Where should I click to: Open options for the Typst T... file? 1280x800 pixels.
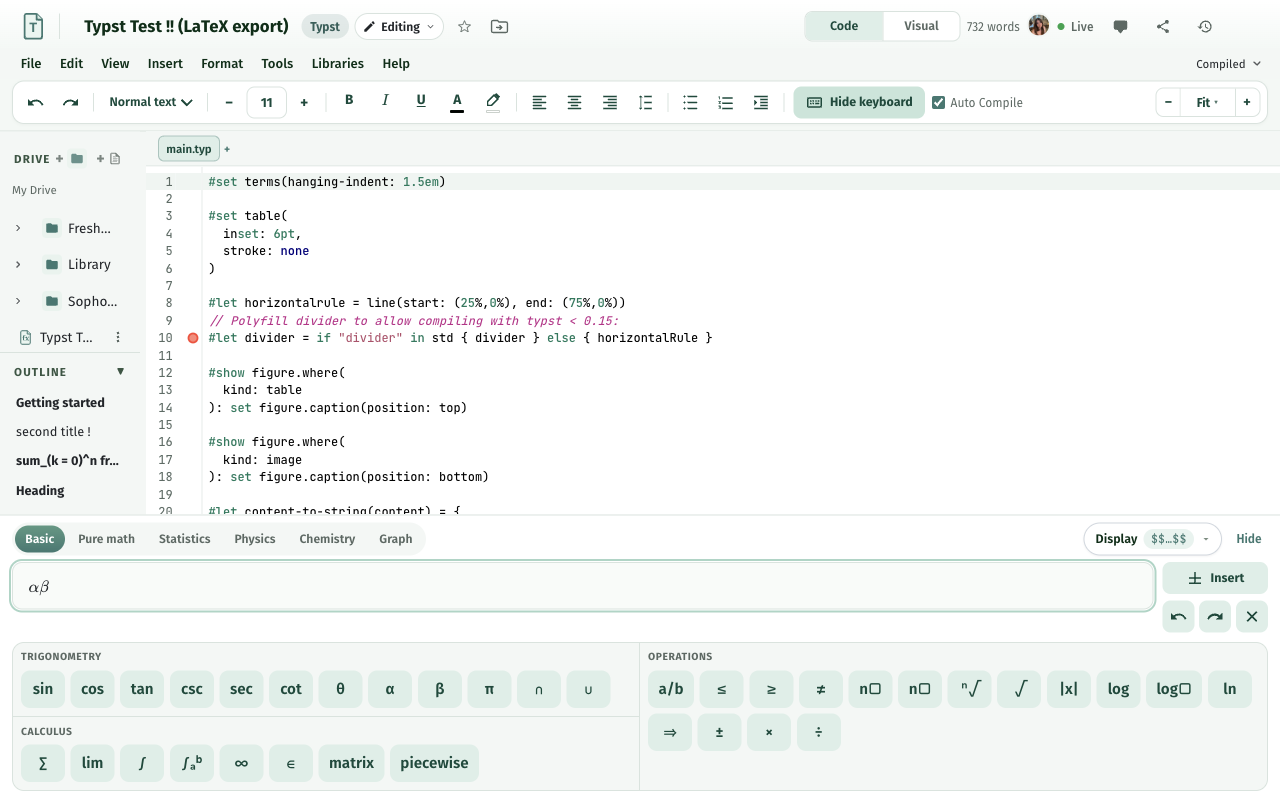[118, 337]
